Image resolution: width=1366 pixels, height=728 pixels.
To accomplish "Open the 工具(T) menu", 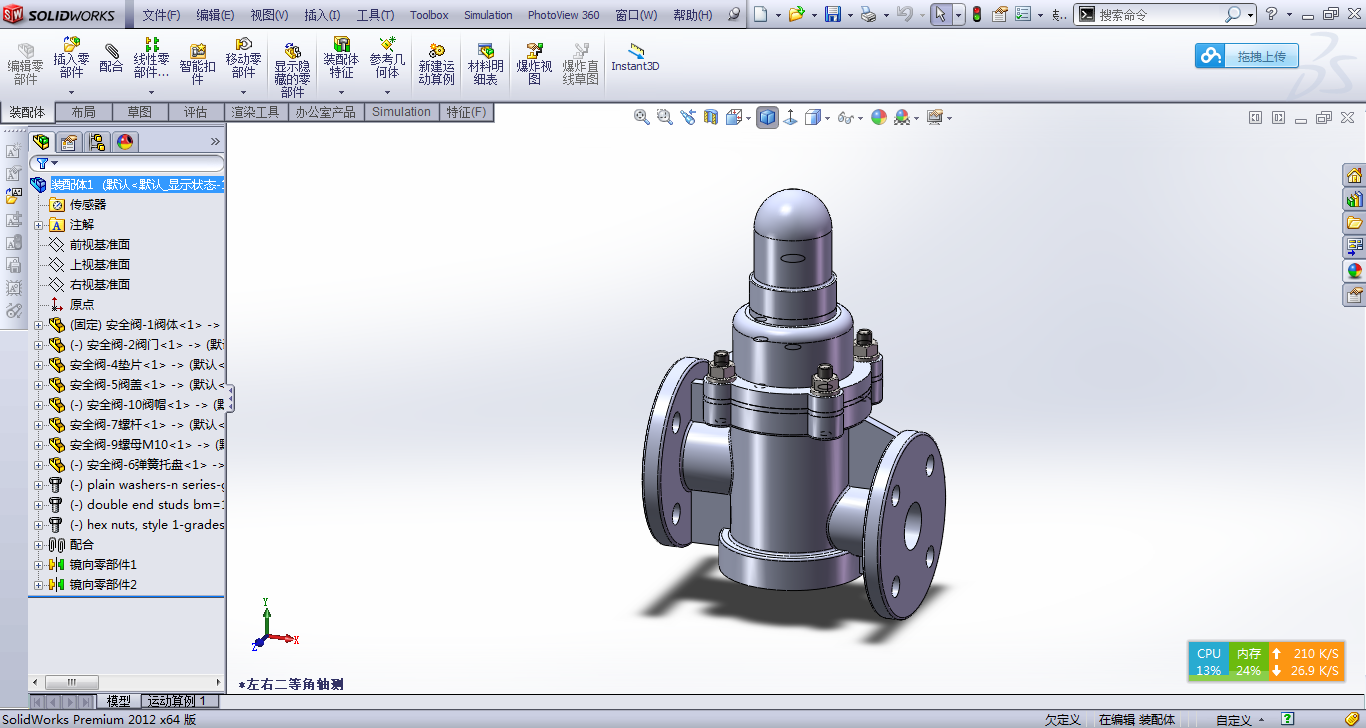I will (375, 15).
